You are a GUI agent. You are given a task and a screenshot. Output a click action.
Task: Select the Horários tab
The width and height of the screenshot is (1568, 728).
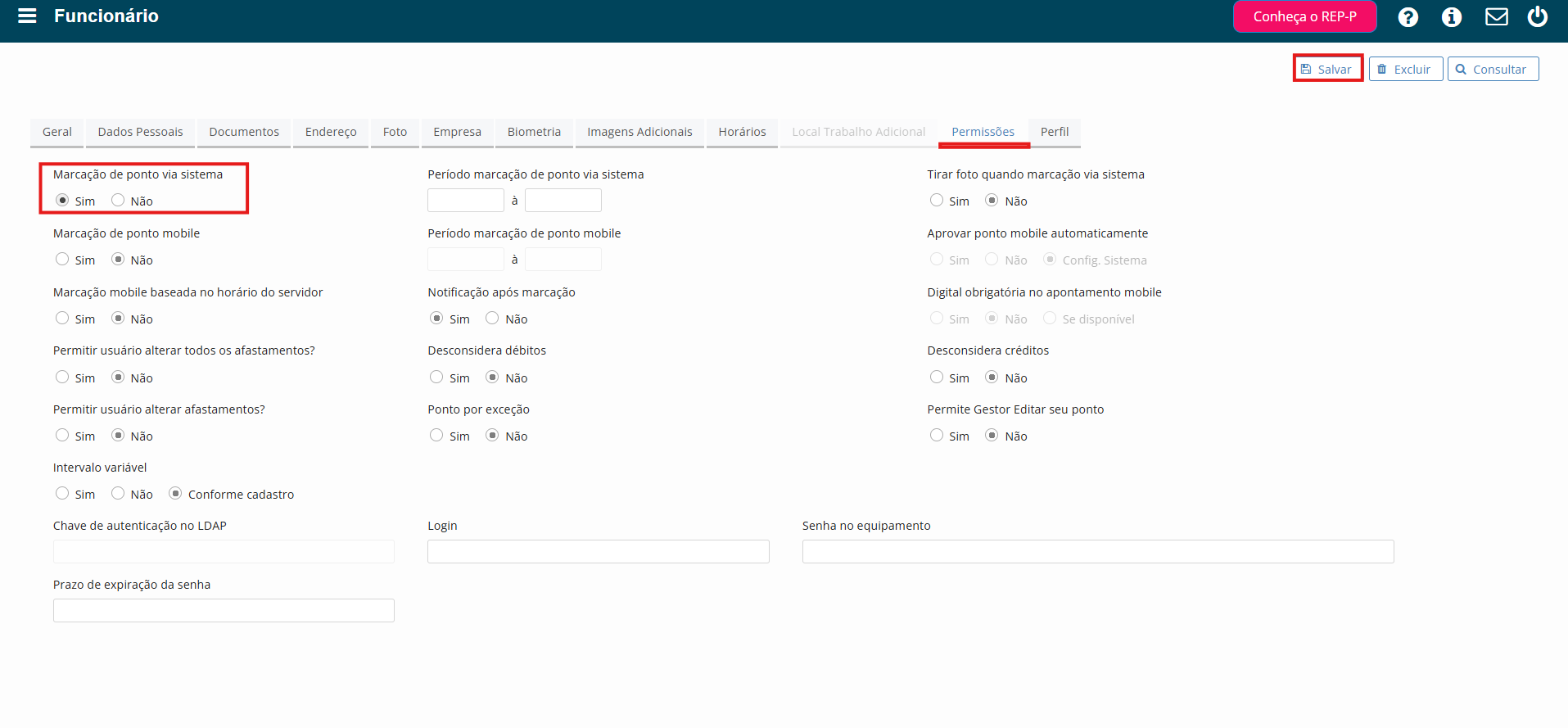point(742,132)
